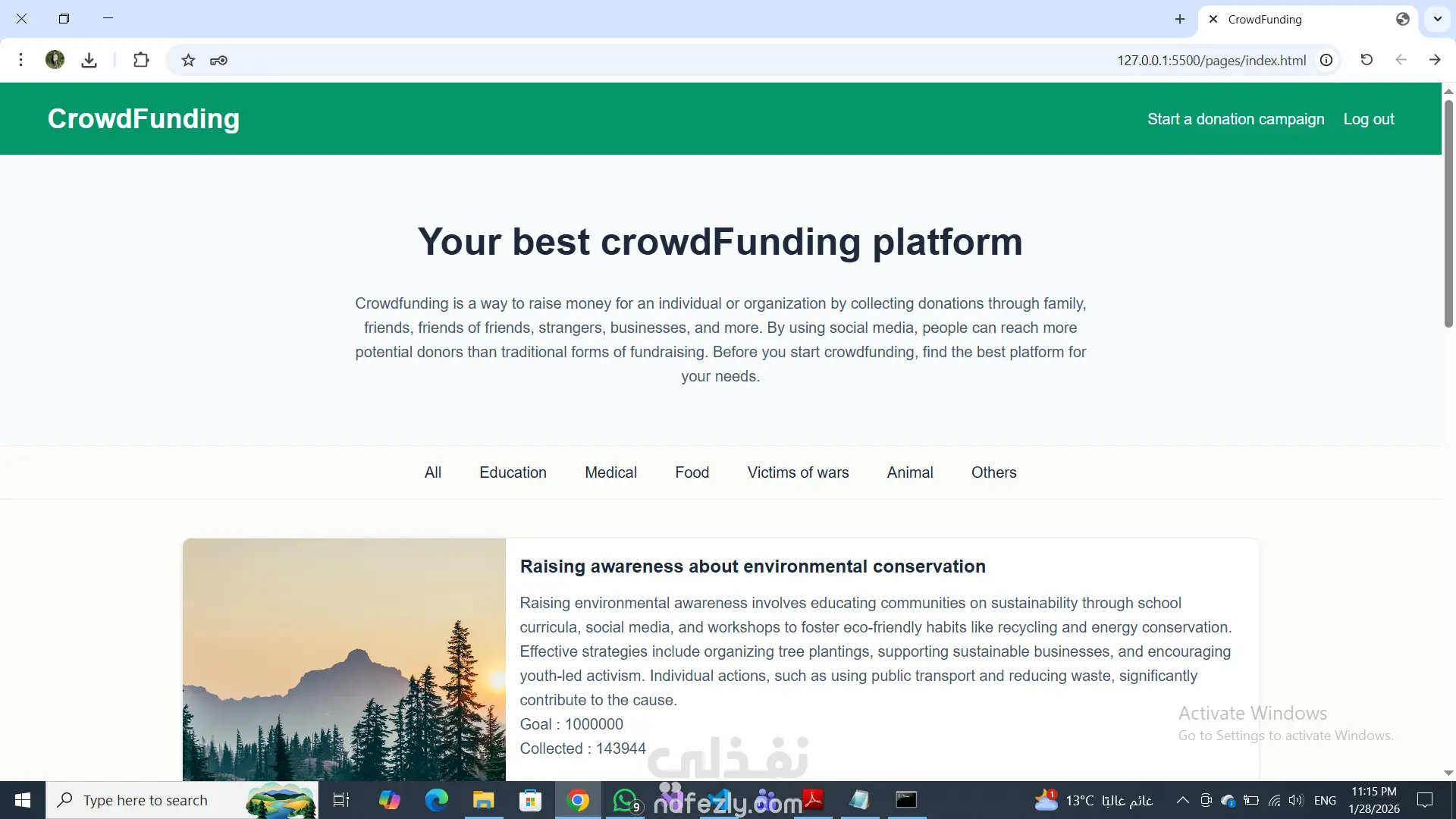Filter campaigns by Animal category
Screen dimensions: 1456x819
point(910,472)
